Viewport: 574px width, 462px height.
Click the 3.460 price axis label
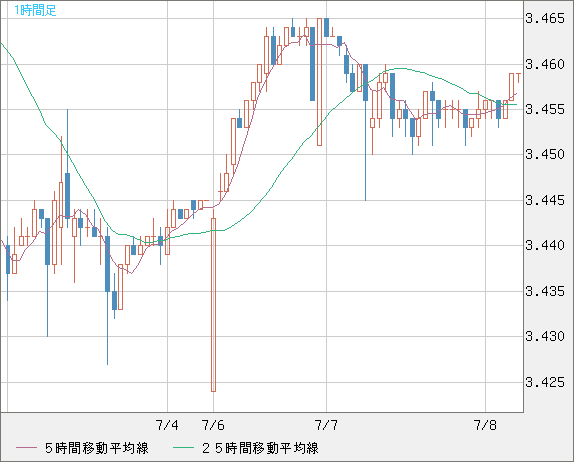[x=545, y=64]
